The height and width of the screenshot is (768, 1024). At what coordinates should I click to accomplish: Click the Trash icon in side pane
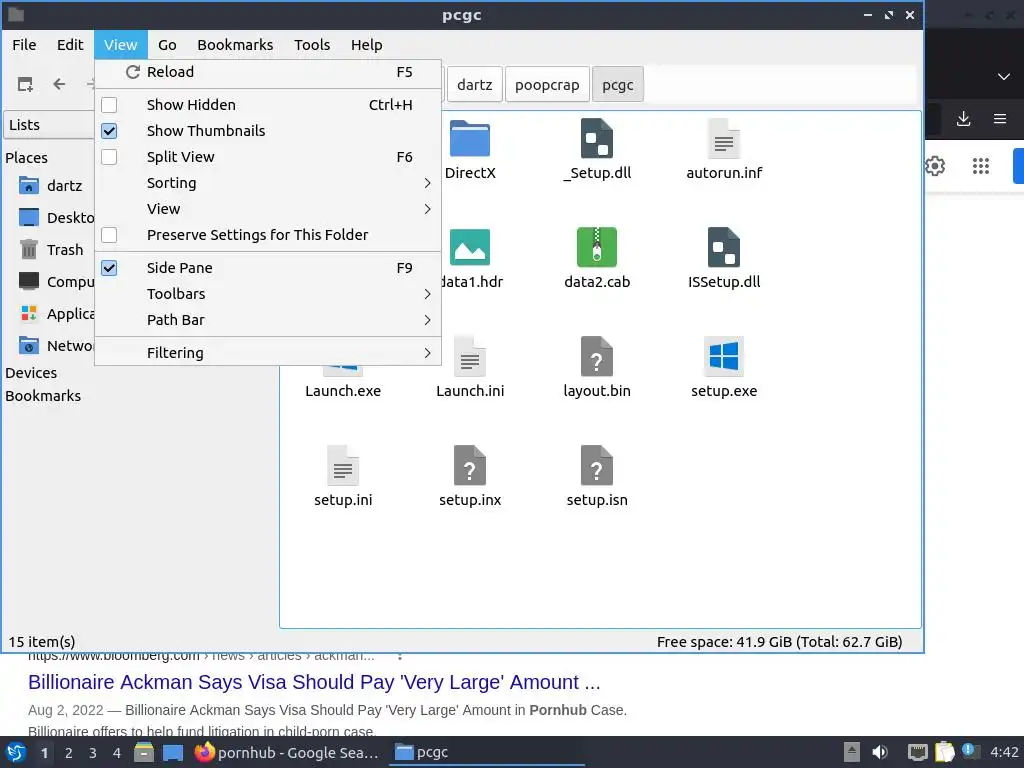pos(29,249)
